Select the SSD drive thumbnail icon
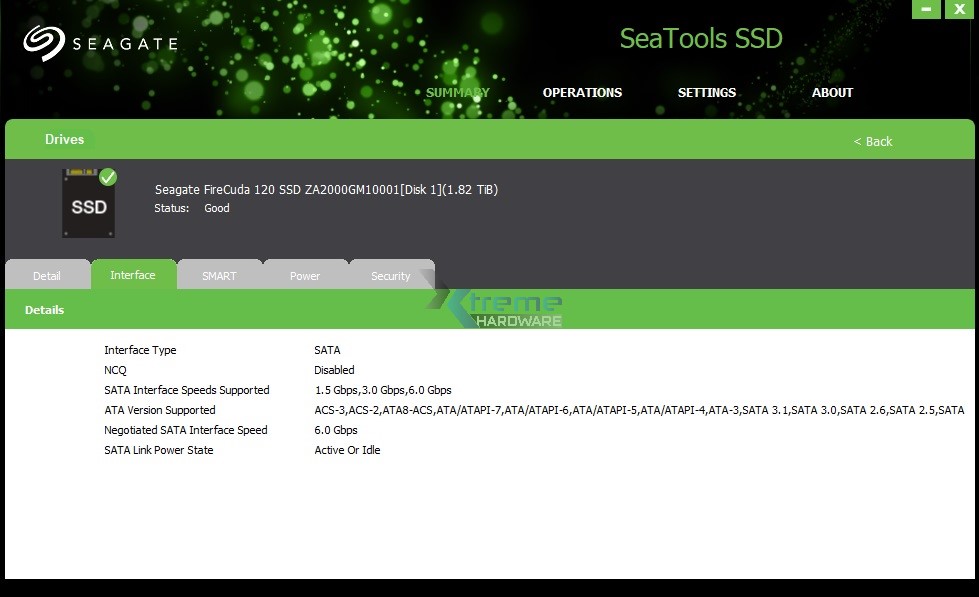The width and height of the screenshot is (979, 597). pos(88,203)
